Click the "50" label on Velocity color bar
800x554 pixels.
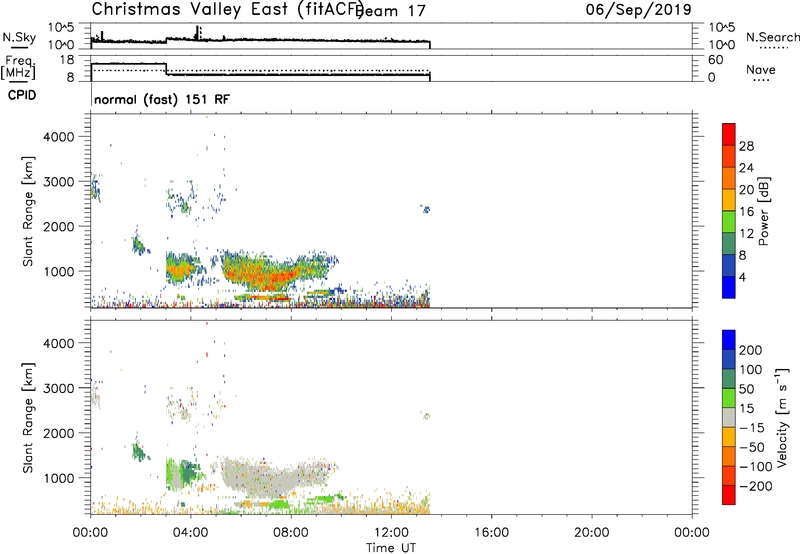pyautogui.click(x=746, y=389)
